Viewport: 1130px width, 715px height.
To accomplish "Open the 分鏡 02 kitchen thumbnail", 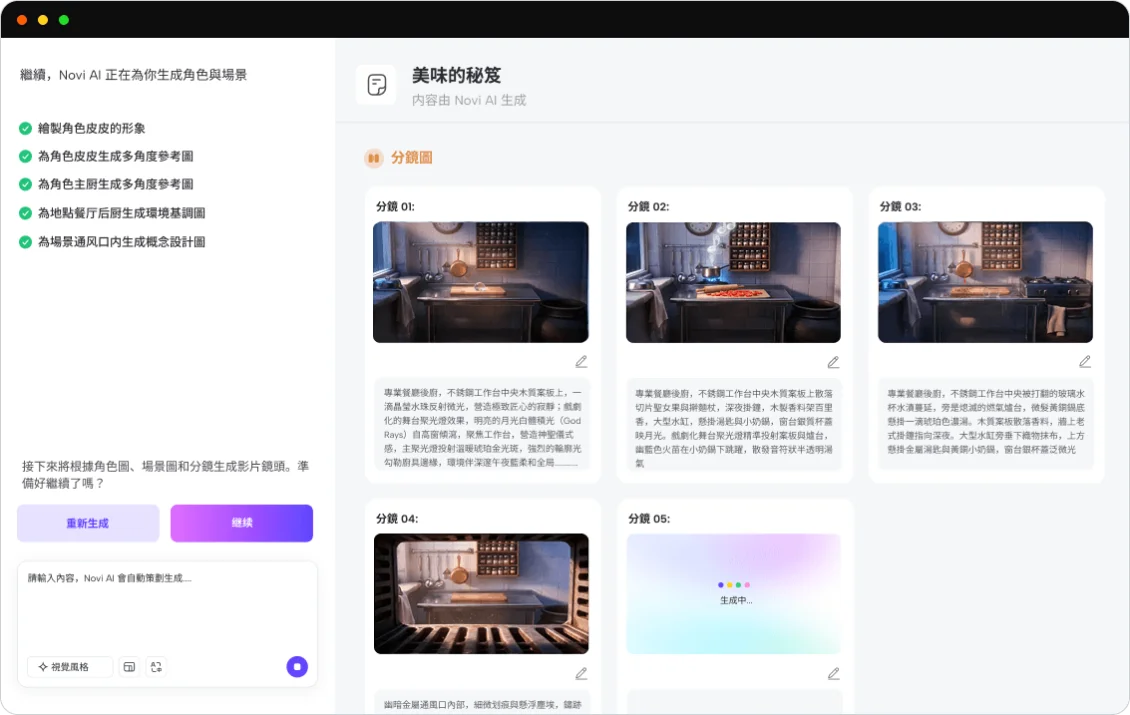I will [733, 282].
